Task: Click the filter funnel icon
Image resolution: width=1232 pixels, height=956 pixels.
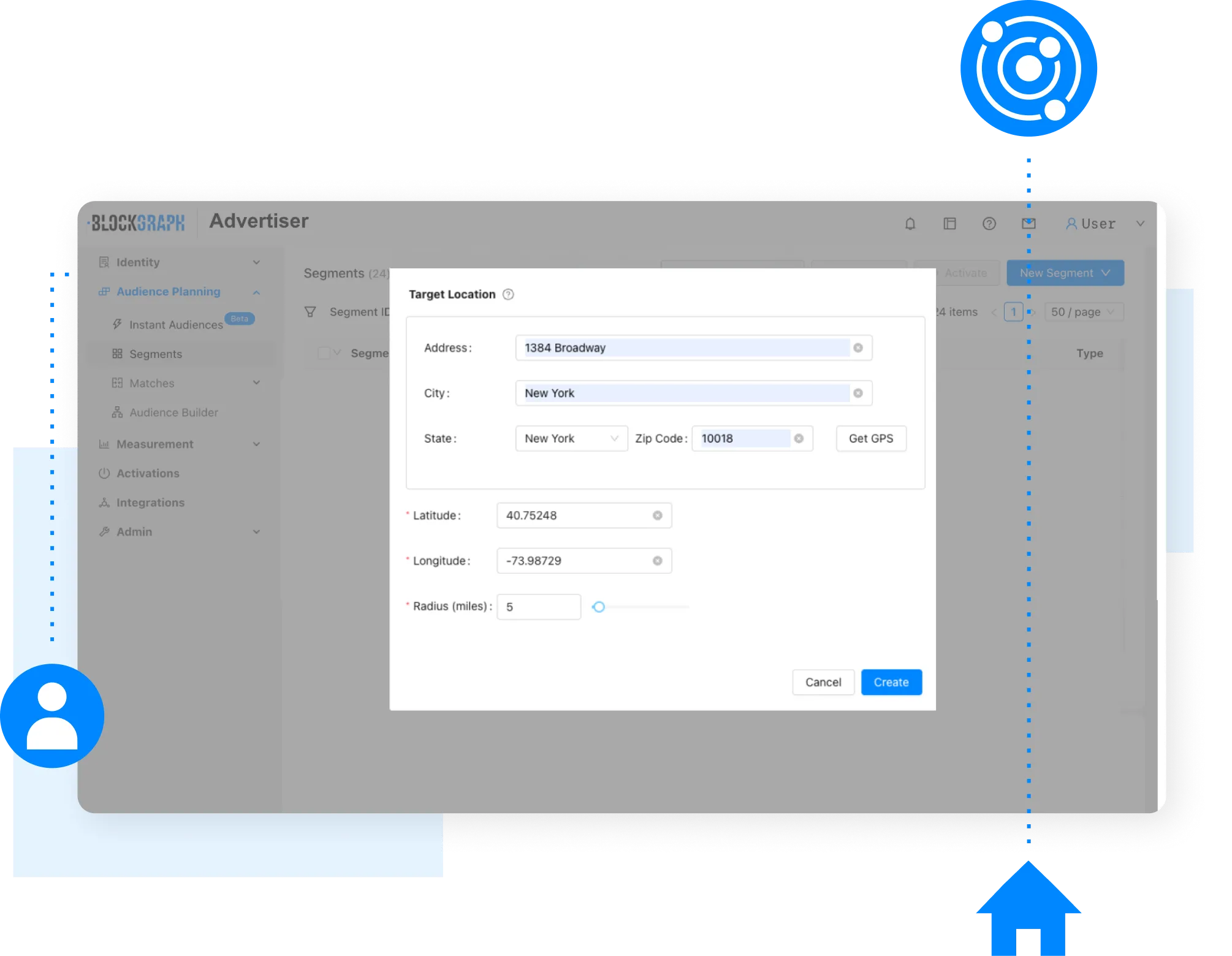Action: (x=310, y=312)
